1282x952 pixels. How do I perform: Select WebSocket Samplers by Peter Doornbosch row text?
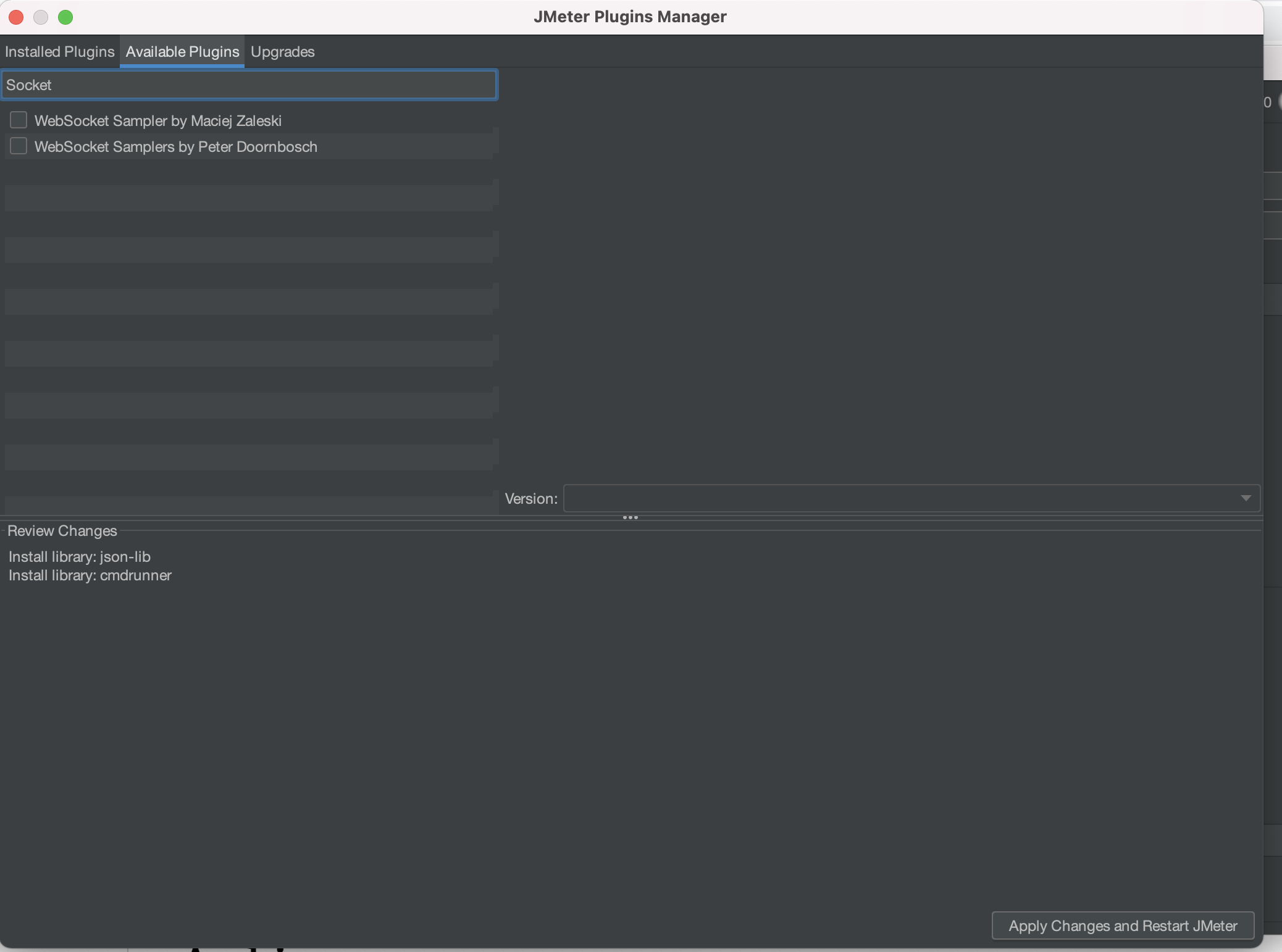[x=176, y=147]
